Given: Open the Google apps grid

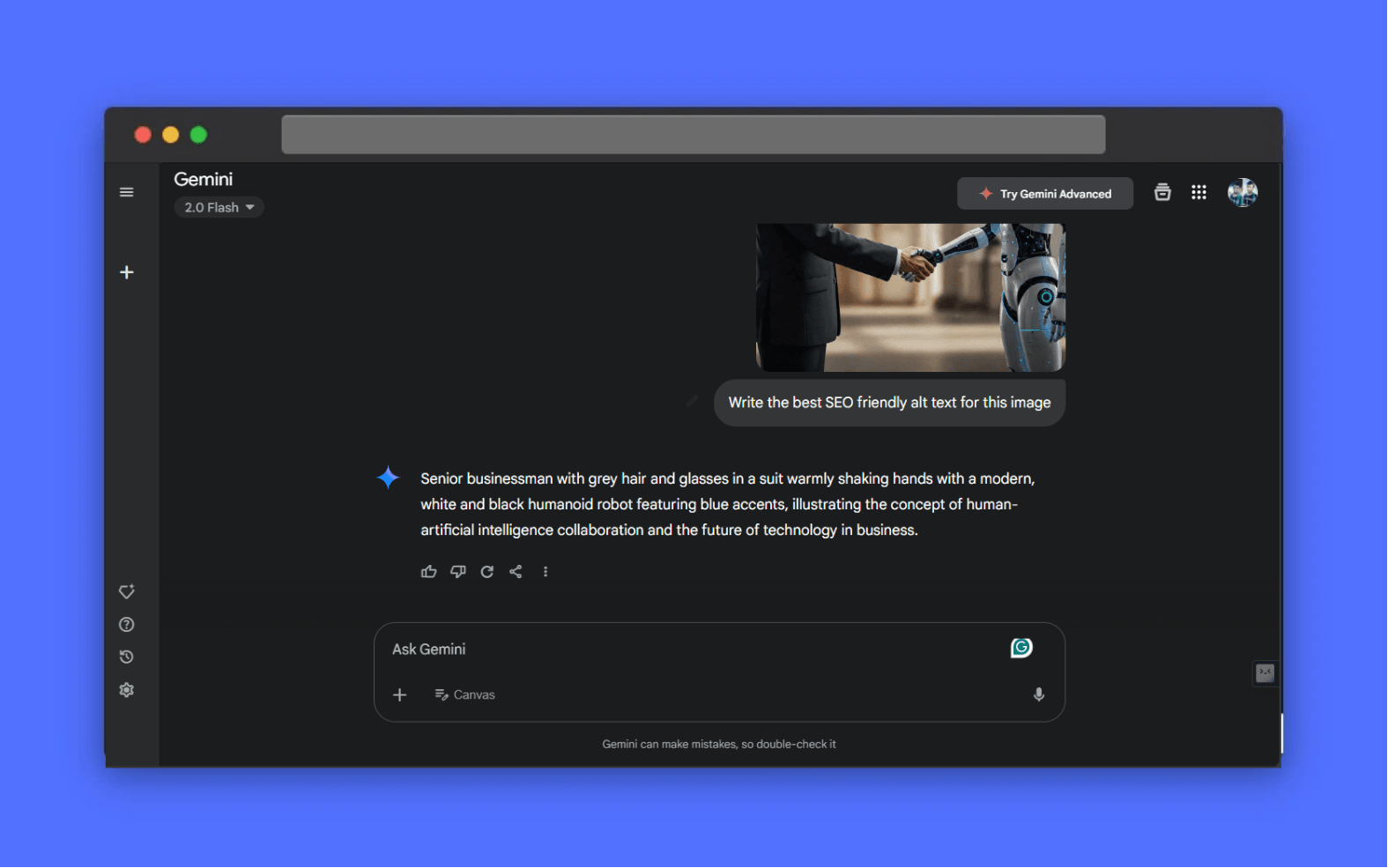Looking at the screenshot, I should pos(1199,192).
